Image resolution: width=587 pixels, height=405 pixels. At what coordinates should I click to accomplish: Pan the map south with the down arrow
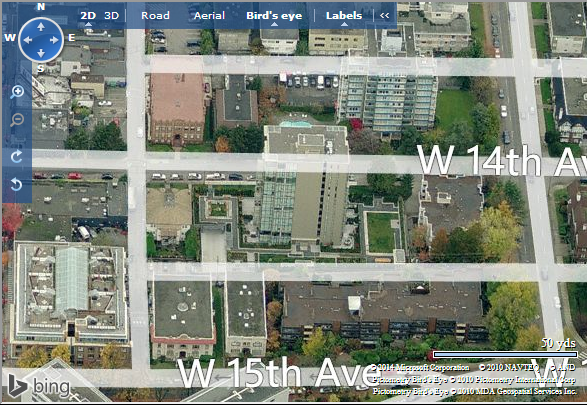pos(41,53)
